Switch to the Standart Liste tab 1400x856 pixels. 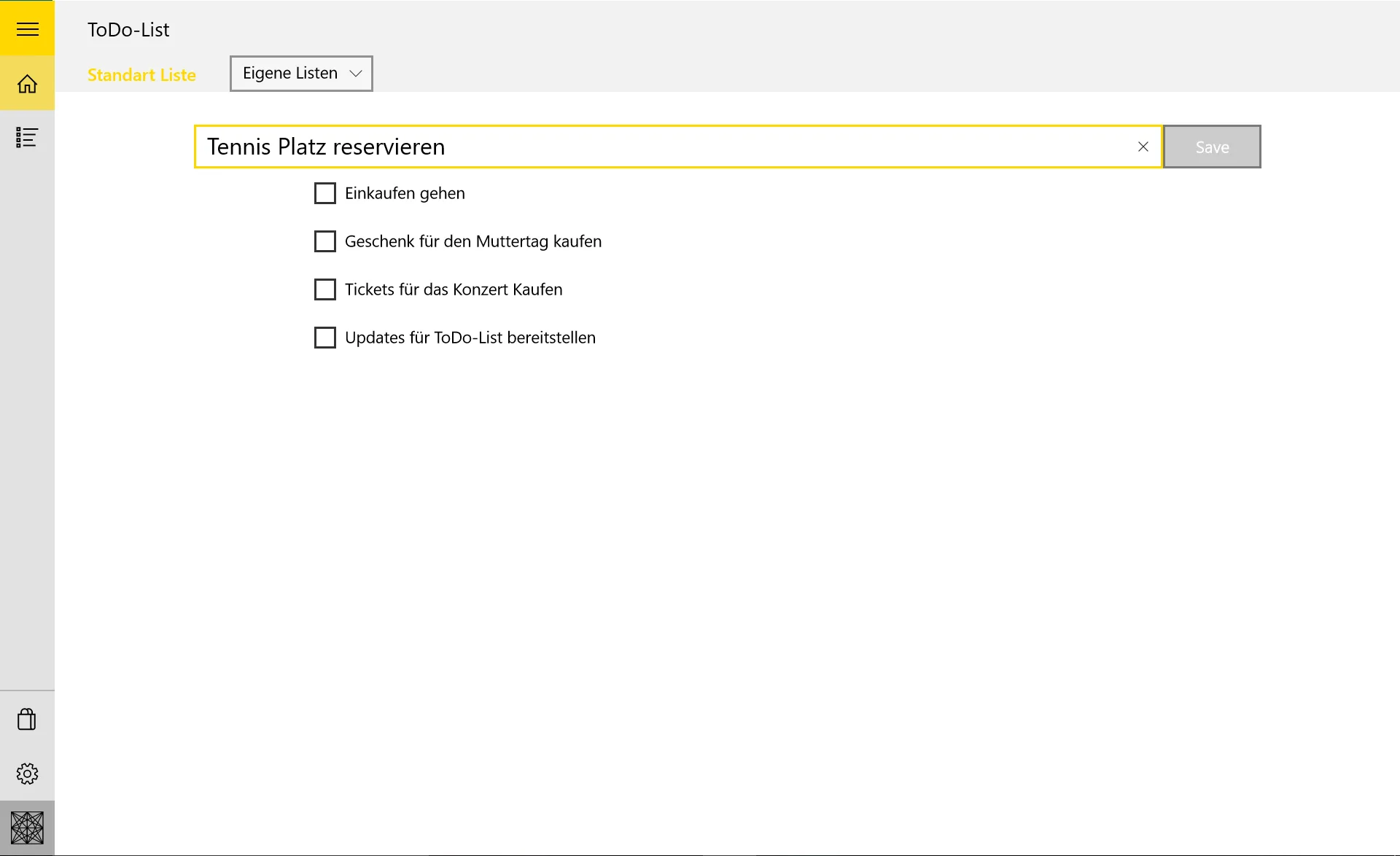[141, 74]
